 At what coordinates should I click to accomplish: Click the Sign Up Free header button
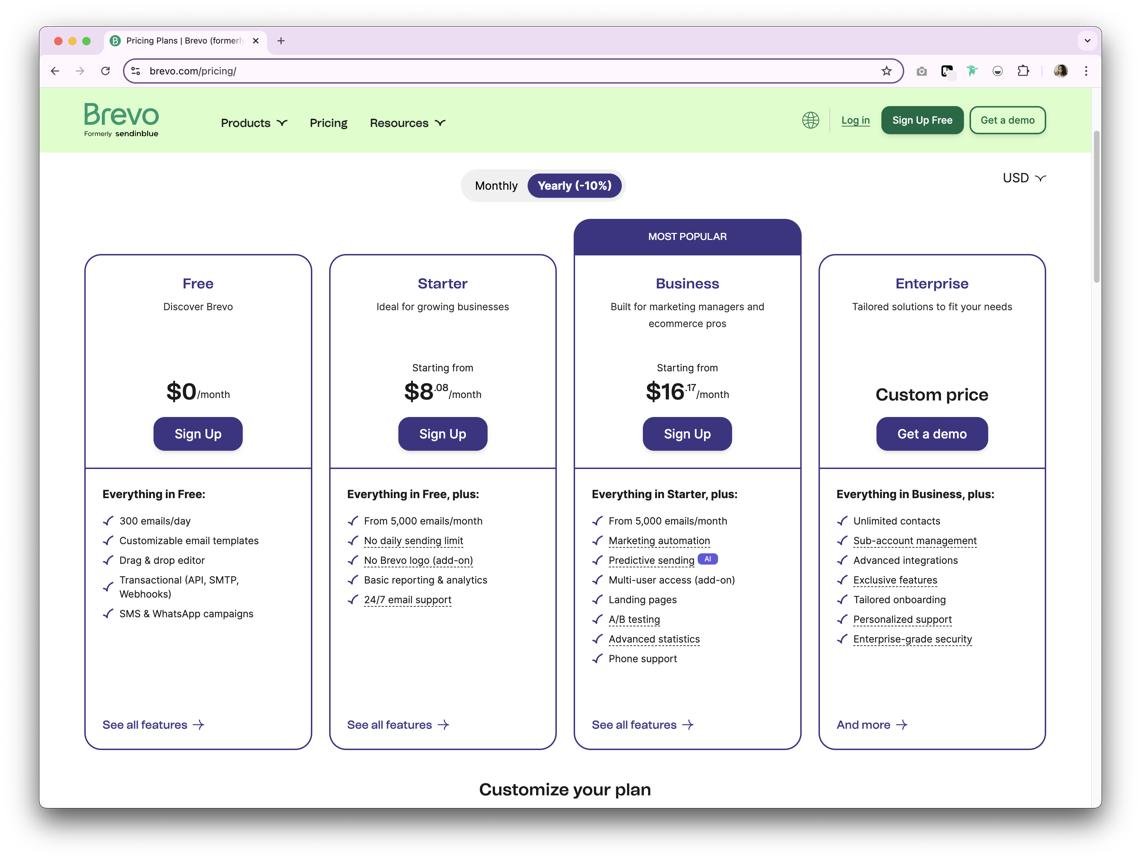(x=922, y=120)
